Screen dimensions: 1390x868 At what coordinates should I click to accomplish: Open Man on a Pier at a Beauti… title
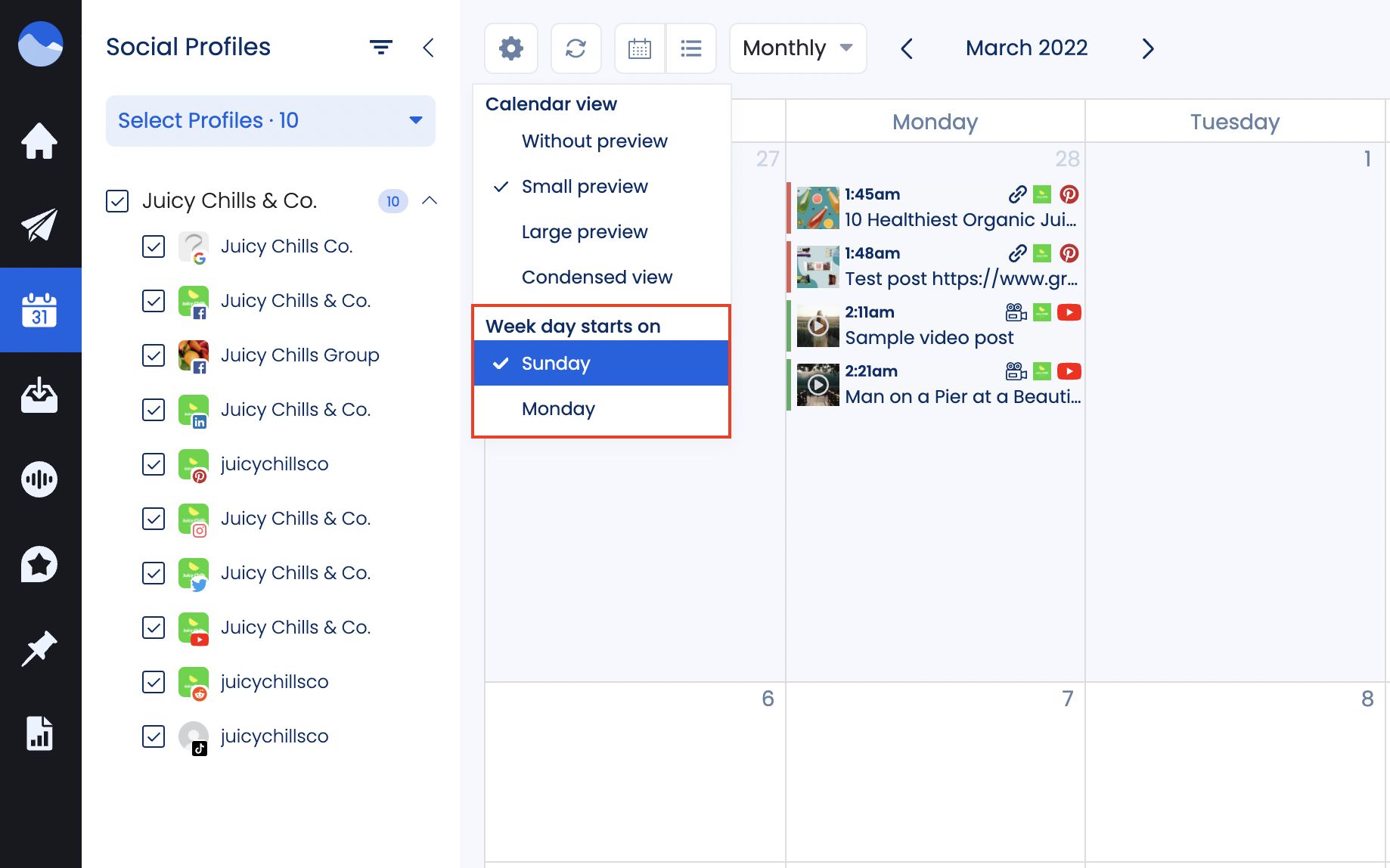coord(963,396)
